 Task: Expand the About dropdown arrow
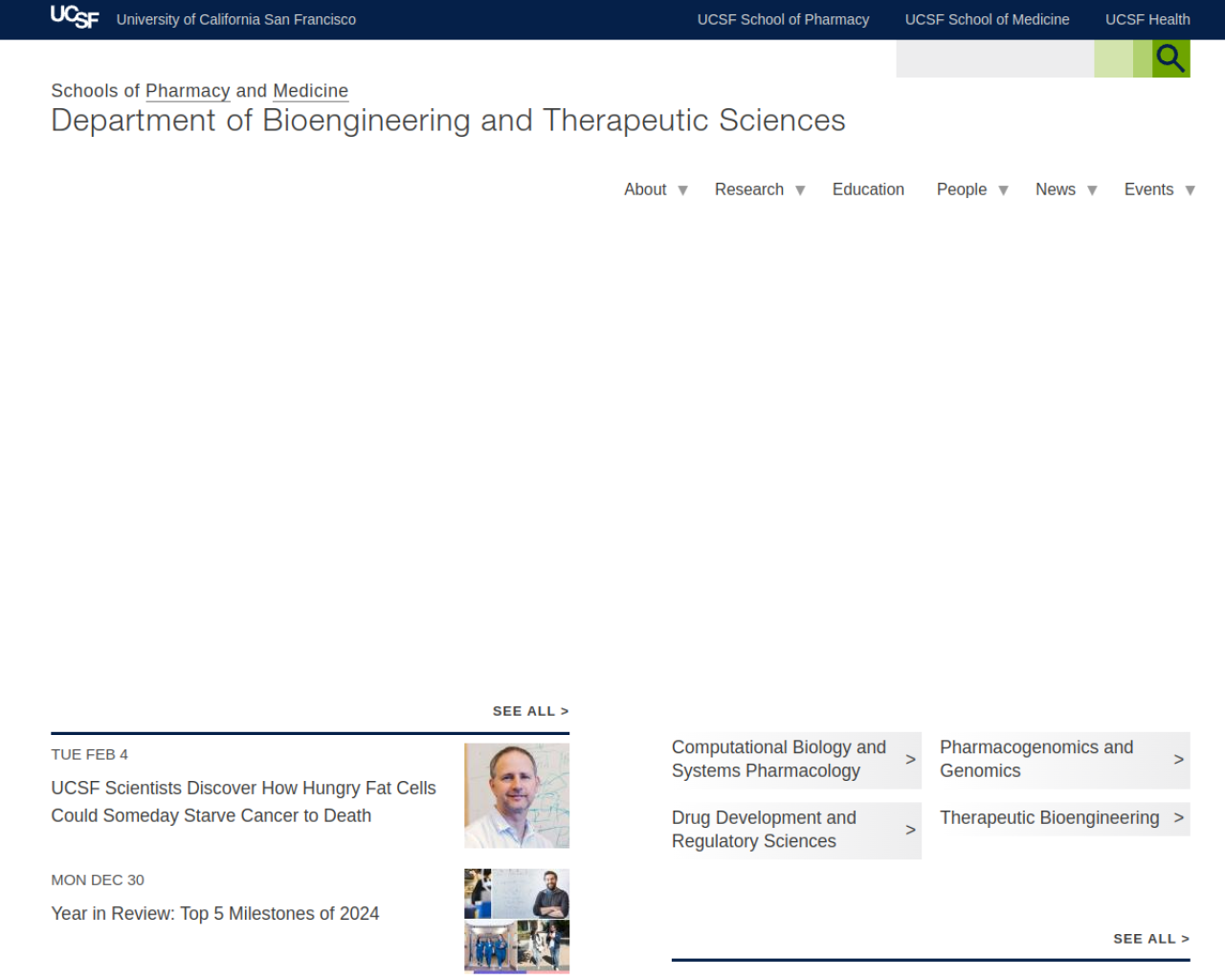click(x=682, y=190)
